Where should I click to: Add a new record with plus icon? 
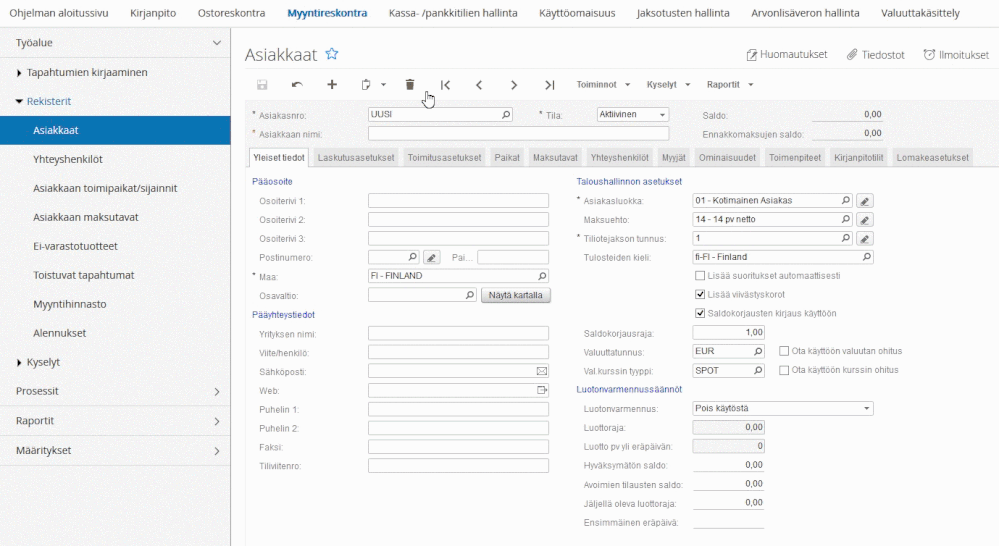332,85
